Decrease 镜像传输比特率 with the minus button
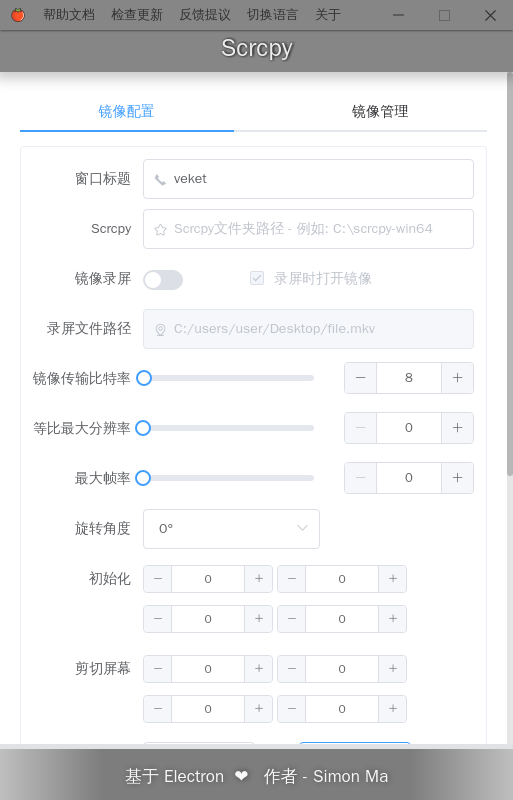This screenshot has height=800, width=513. click(x=360, y=378)
